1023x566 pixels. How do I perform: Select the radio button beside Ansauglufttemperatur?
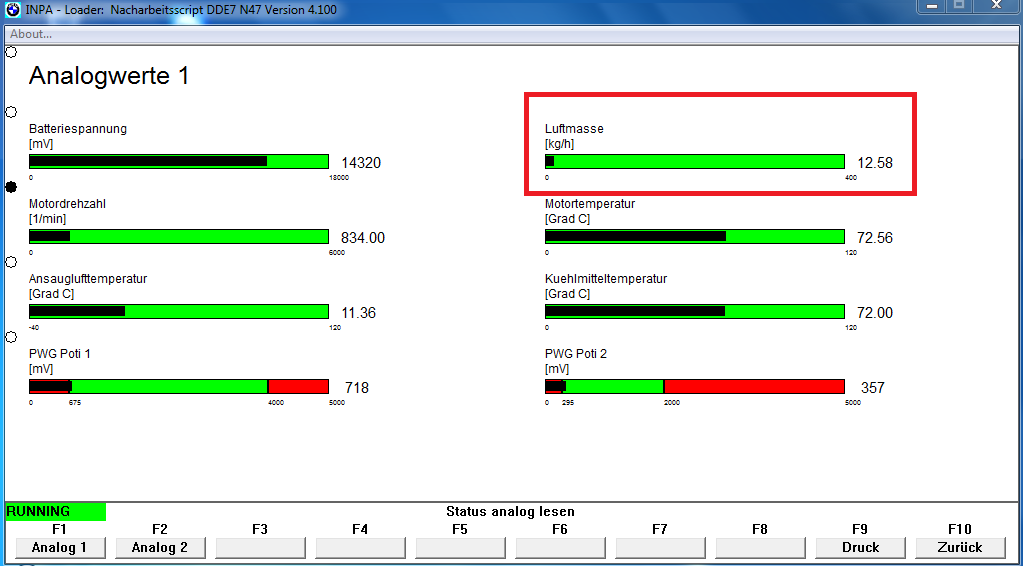click(x=11, y=262)
